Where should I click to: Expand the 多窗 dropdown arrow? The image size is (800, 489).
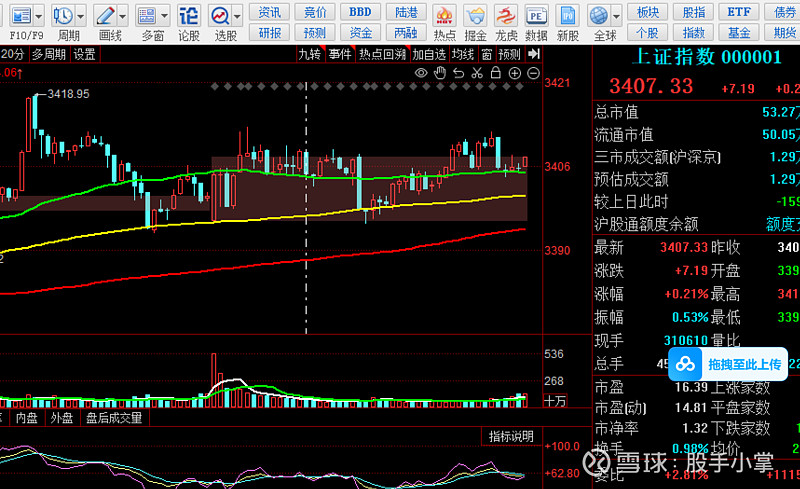[164, 17]
